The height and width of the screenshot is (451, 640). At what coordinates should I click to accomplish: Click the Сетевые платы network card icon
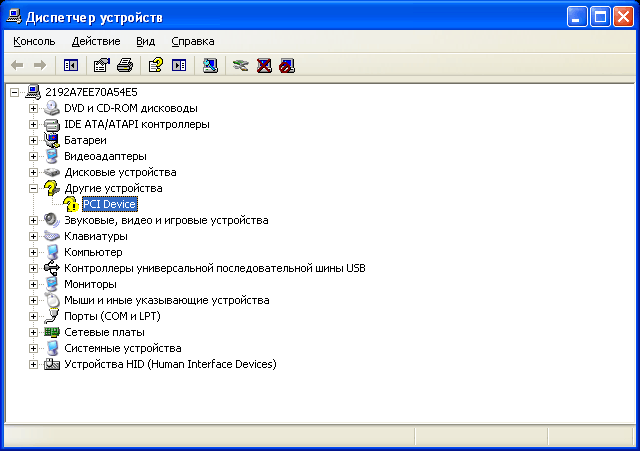[x=52, y=332]
